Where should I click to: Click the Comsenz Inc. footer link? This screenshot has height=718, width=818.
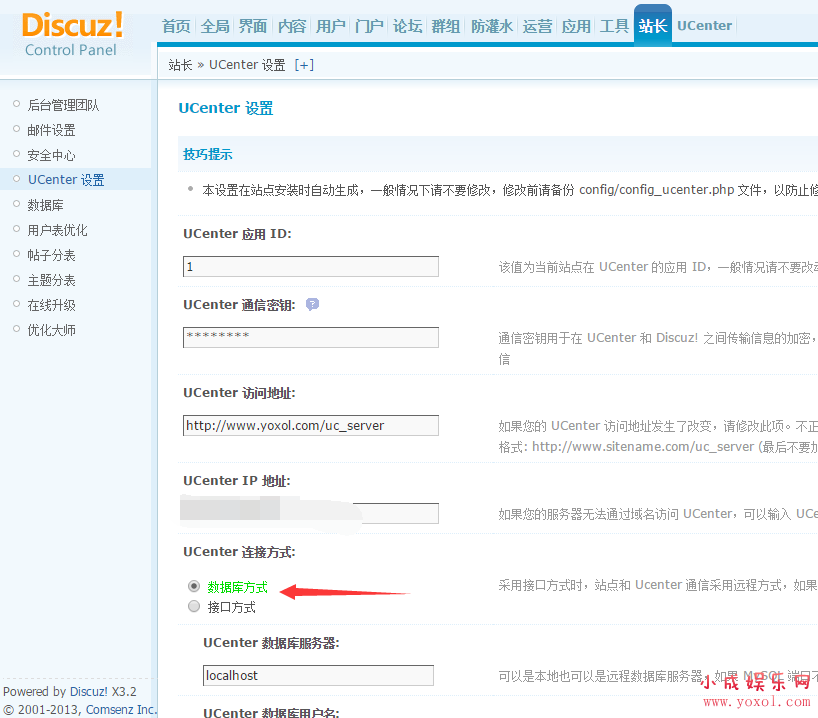[x=122, y=710]
